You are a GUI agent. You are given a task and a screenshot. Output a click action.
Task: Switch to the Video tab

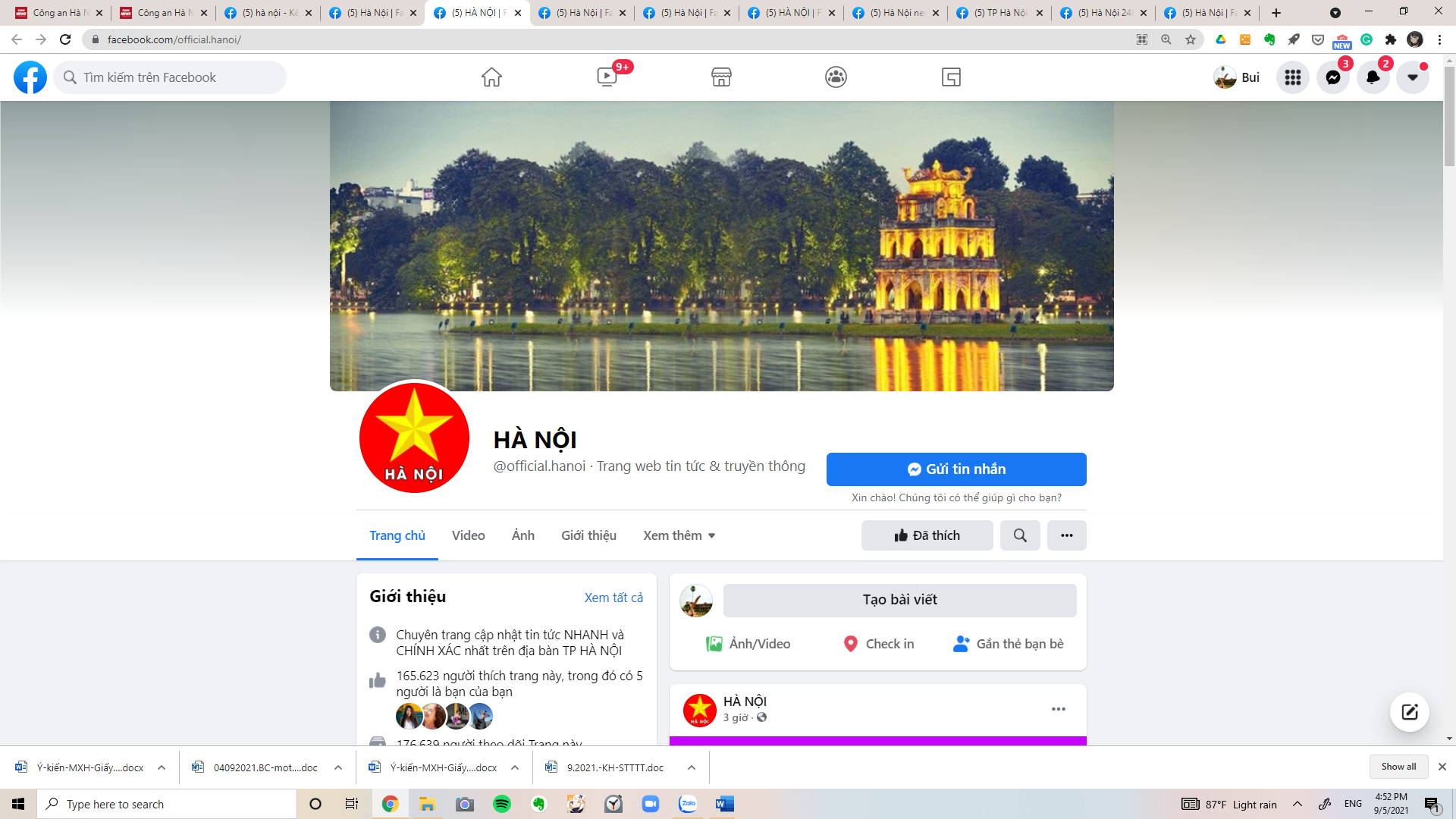point(468,535)
